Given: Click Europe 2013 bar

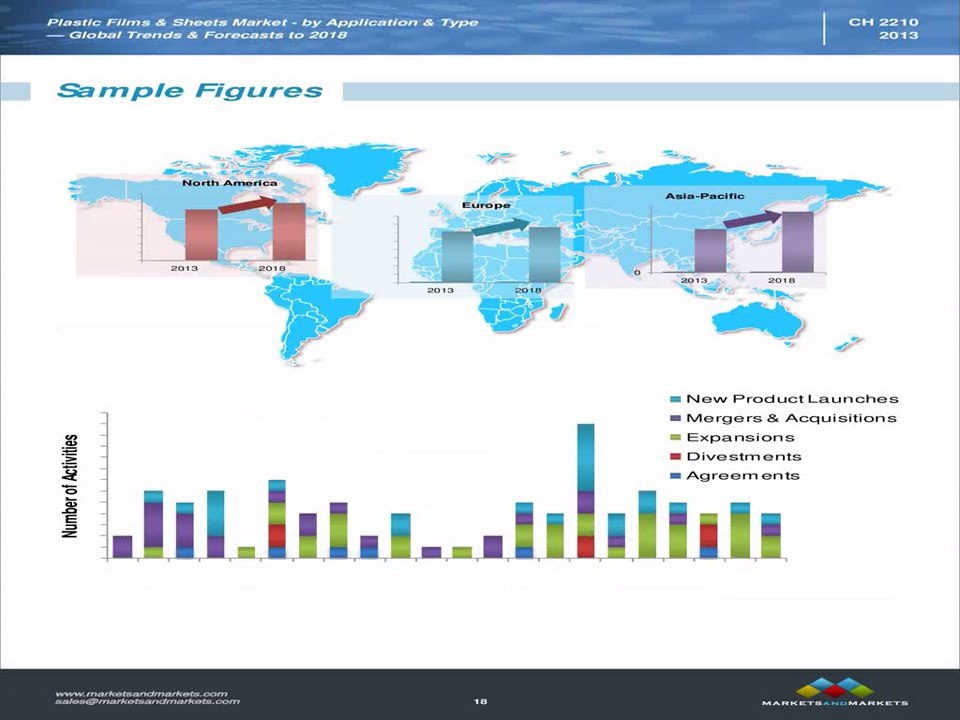Looking at the screenshot, I should 457,257.
